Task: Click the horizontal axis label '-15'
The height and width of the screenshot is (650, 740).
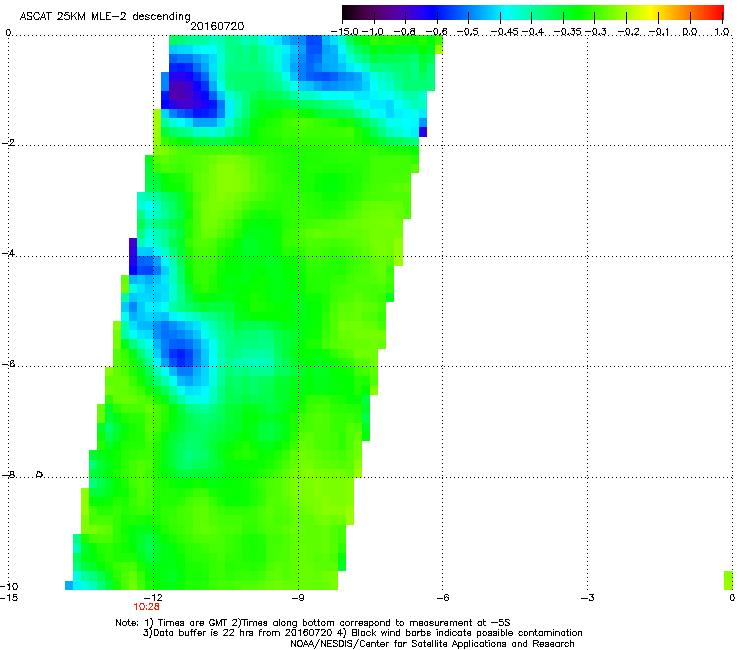Action: tap(9, 598)
